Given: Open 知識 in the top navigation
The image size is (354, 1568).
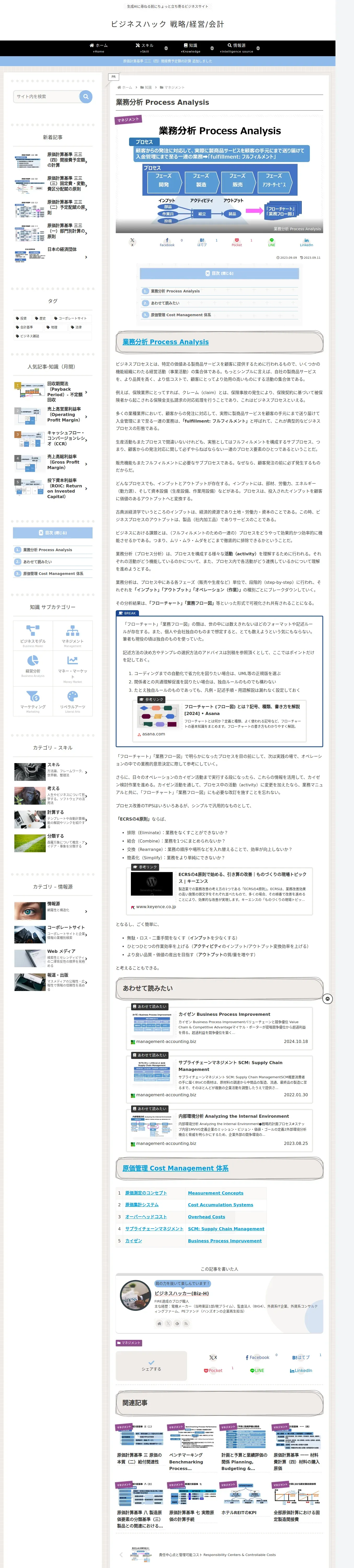Looking at the screenshot, I should point(190,48).
